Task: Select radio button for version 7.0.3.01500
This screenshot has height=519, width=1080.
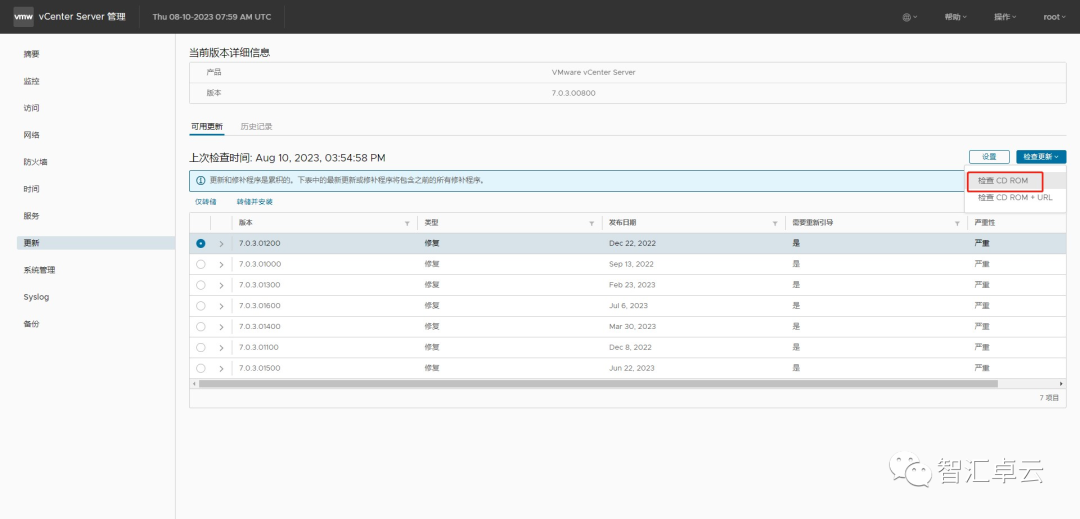Action: 200,368
